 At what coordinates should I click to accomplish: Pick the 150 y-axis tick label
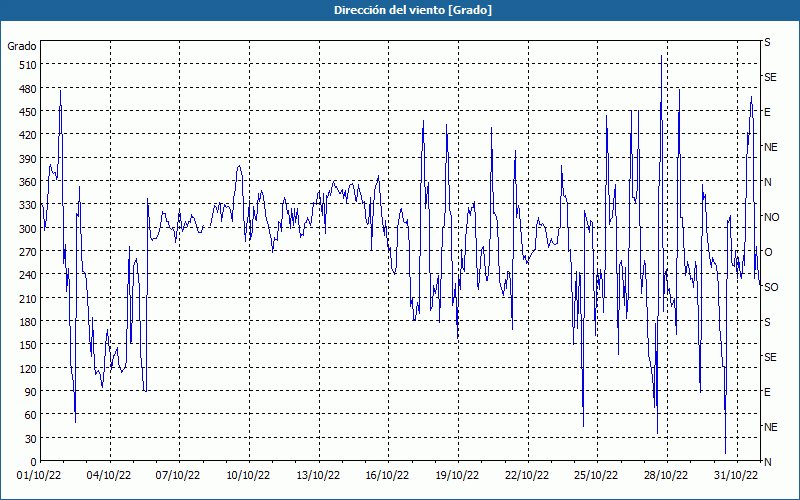pyautogui.click(x=28, y=345)
